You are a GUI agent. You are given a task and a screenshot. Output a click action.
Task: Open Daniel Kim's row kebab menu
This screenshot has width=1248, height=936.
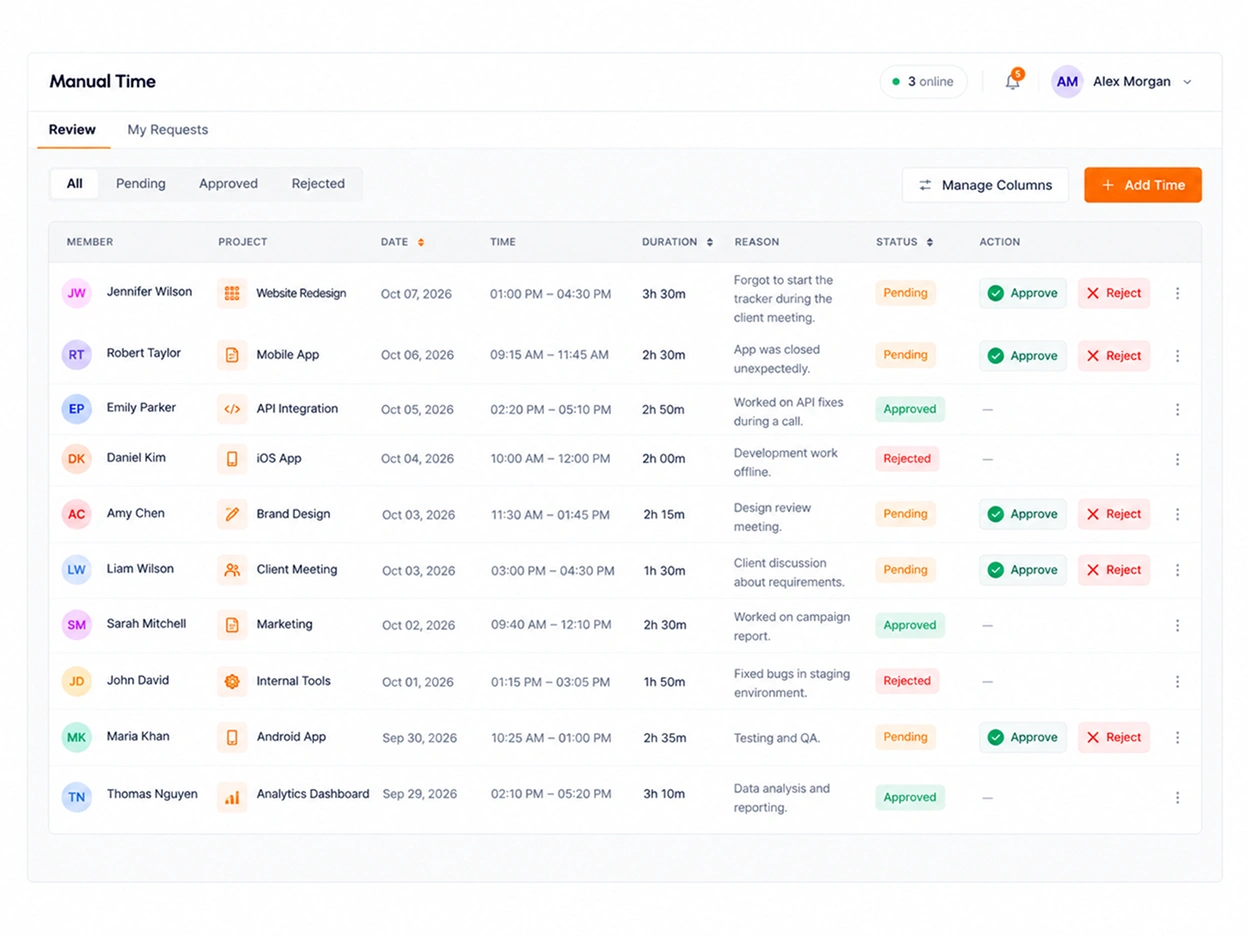pos(1177,459)
